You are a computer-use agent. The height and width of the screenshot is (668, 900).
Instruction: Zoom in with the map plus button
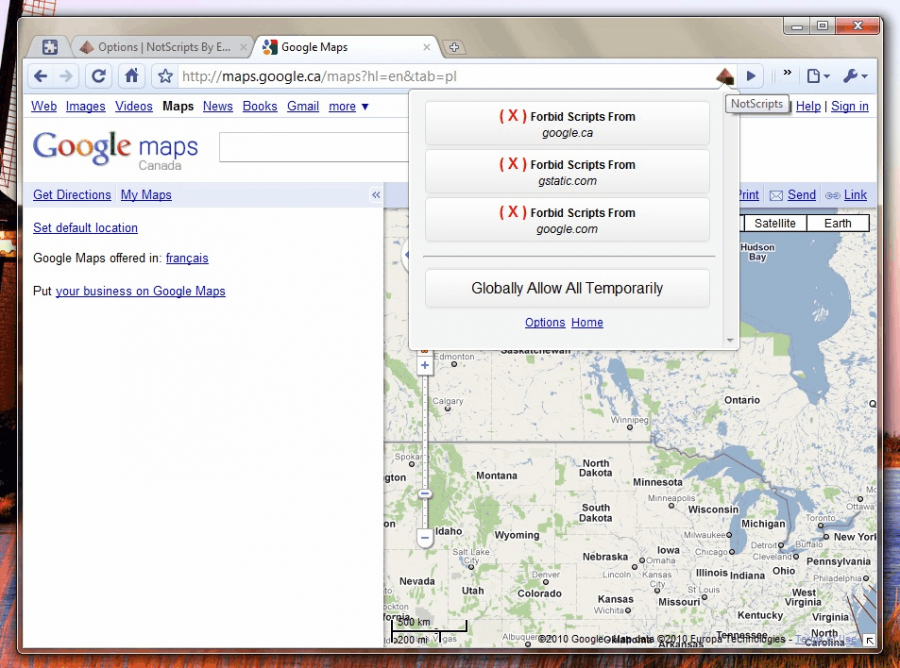coord(425,366)
